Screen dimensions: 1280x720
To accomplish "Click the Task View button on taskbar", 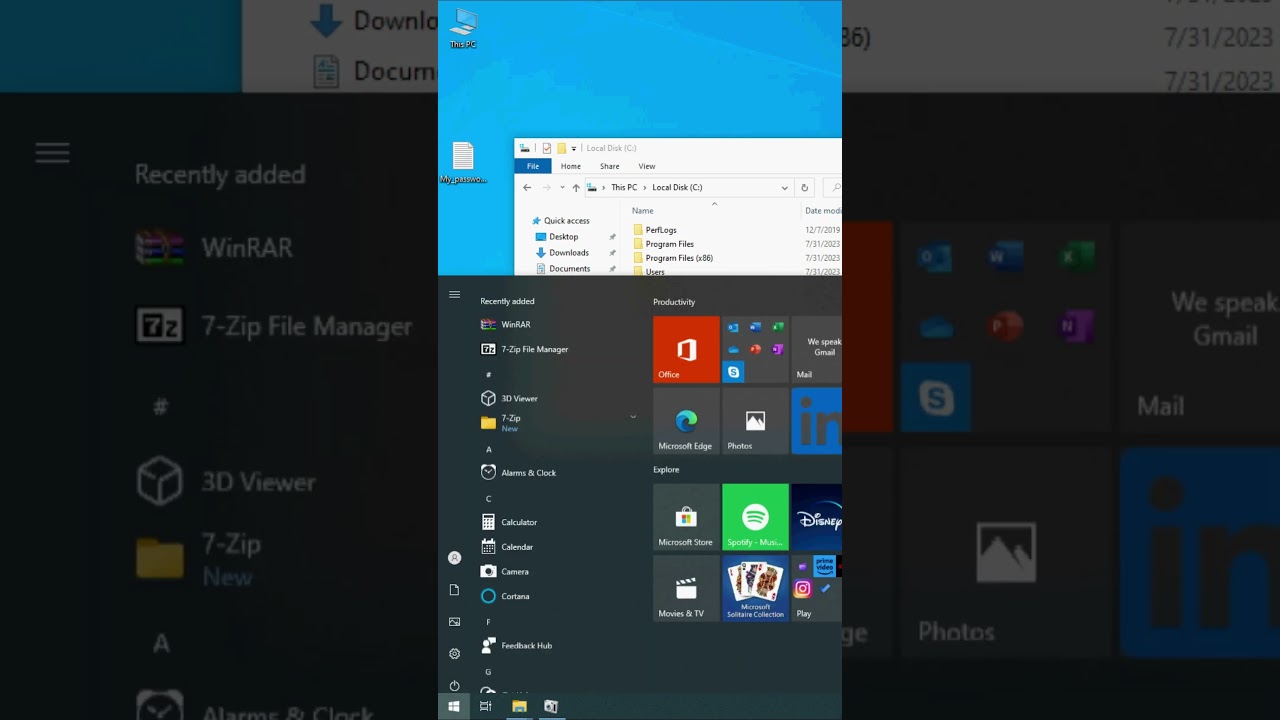I will point(486,706).
